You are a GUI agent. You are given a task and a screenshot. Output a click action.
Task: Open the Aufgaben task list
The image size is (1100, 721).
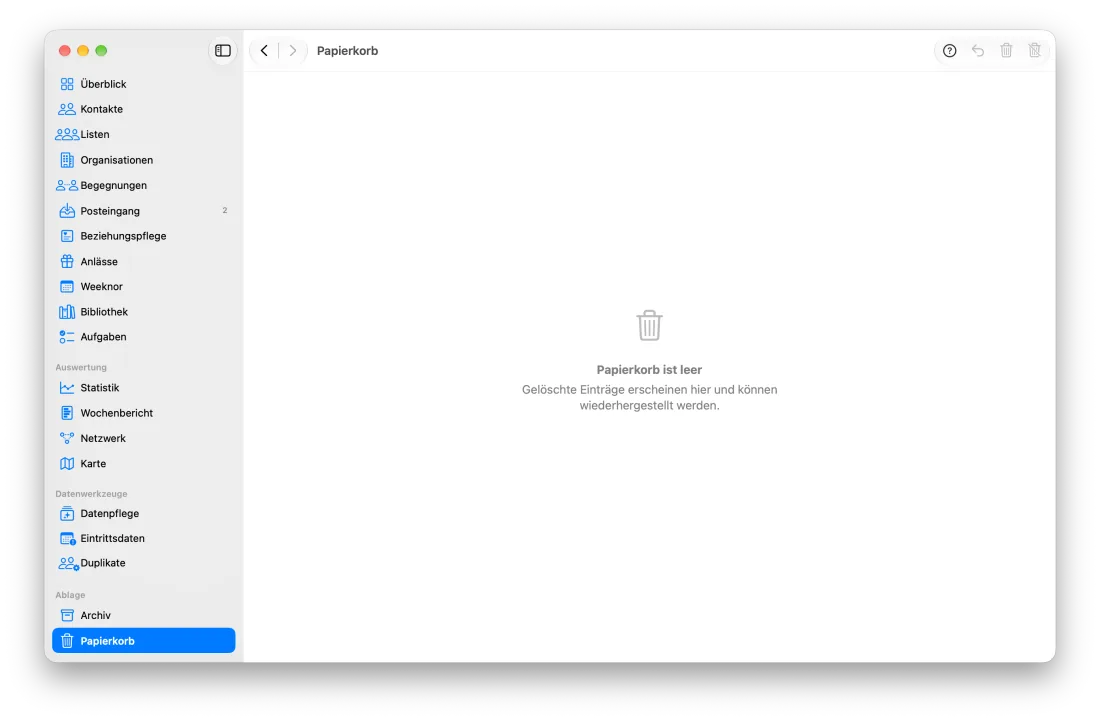point(144,337)
